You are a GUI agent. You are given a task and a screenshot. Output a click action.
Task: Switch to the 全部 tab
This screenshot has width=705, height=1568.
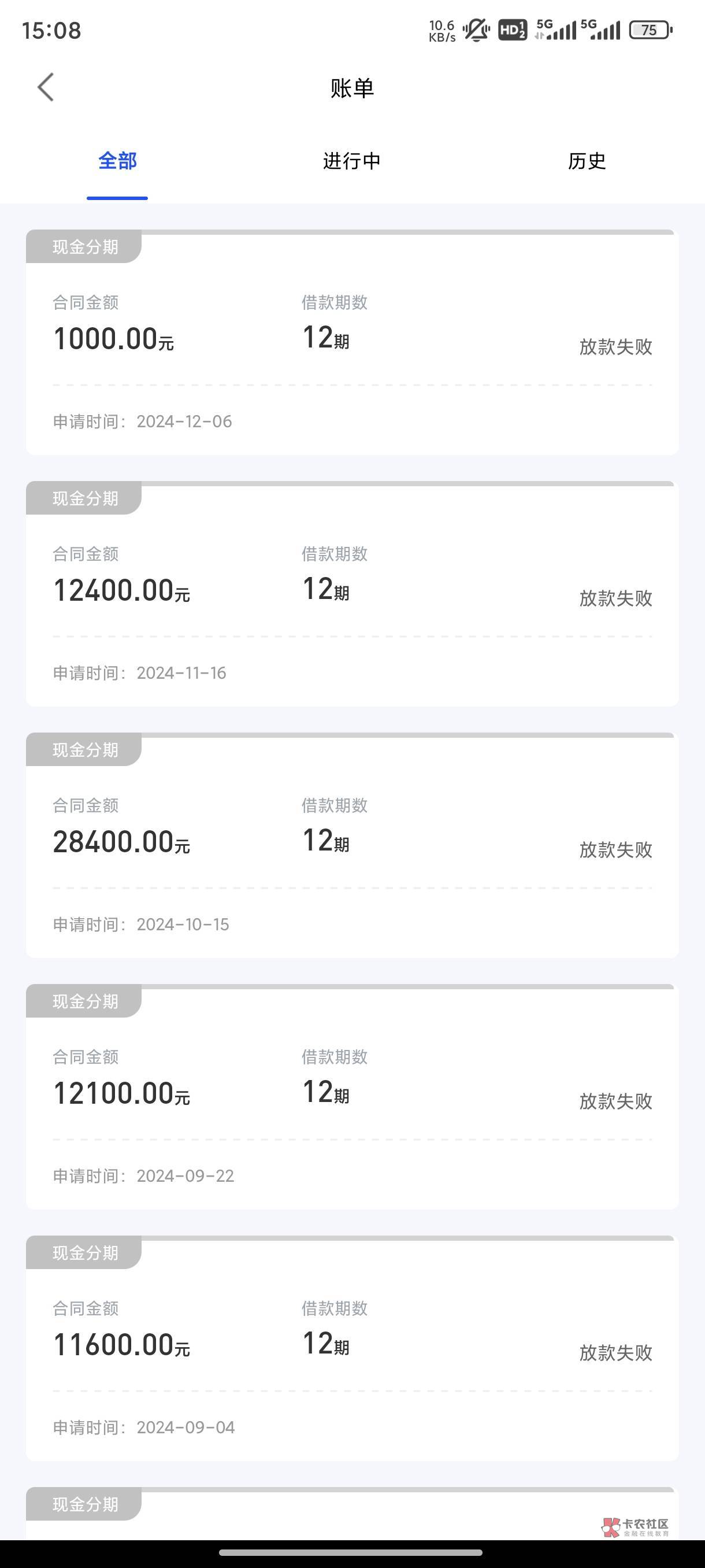tap(117, 161)
